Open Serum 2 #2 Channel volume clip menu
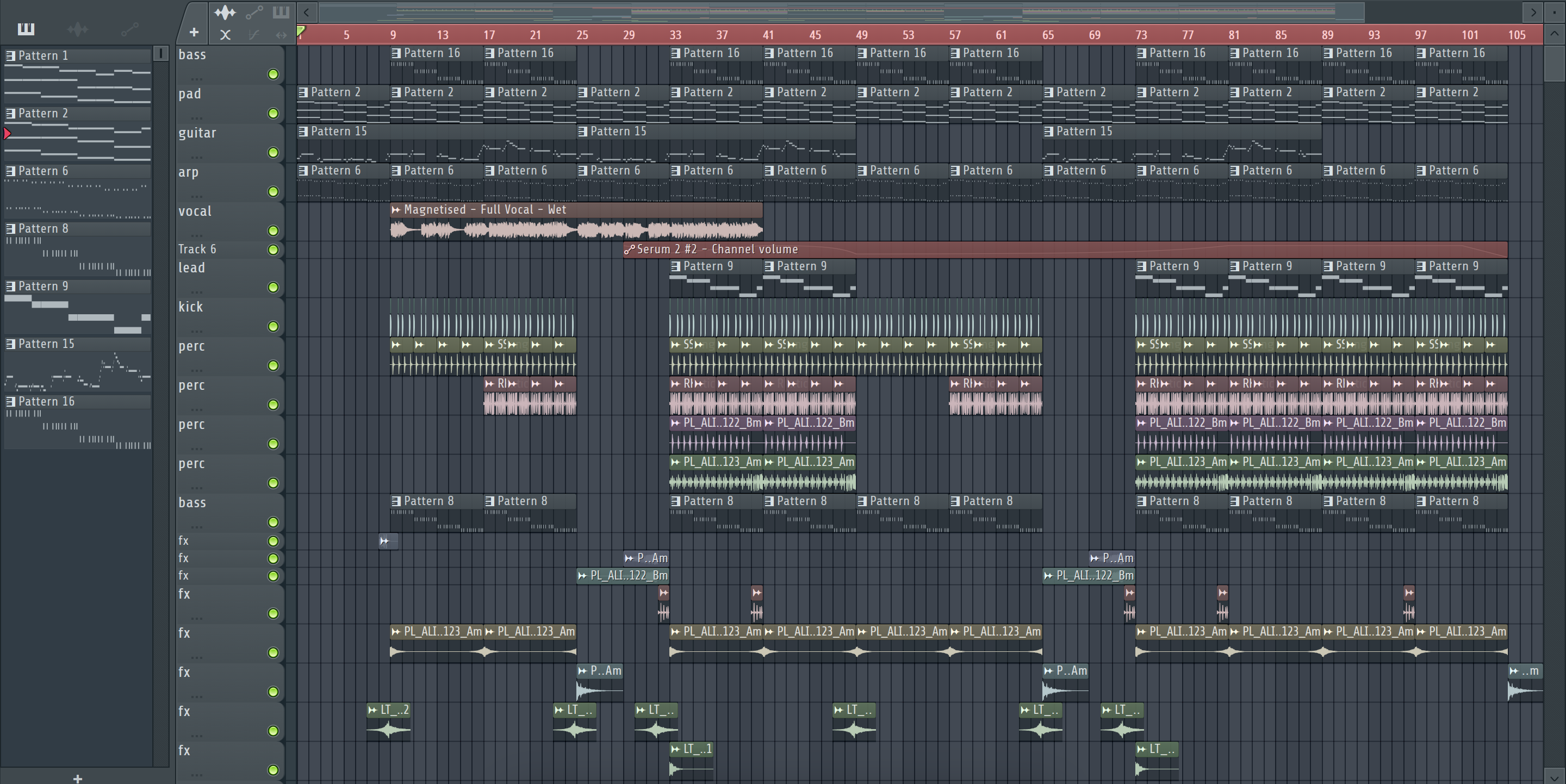1566x784 pixels. point(630,249)
